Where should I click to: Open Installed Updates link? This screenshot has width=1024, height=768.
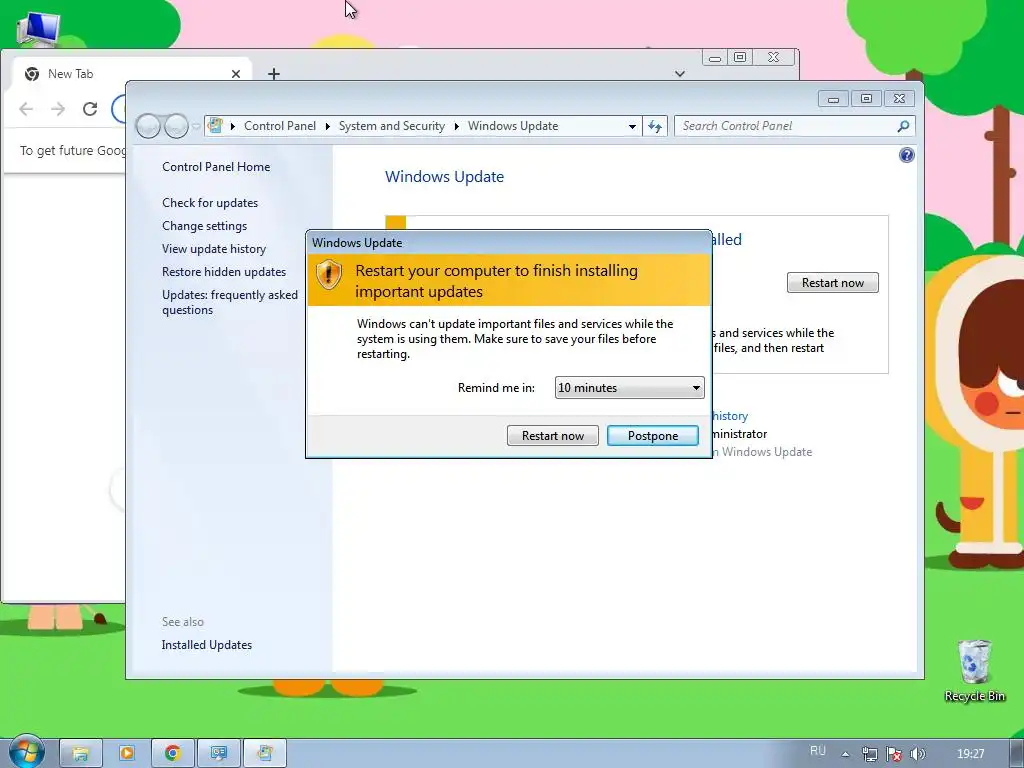pyautogui.click(x=206, y=645)
